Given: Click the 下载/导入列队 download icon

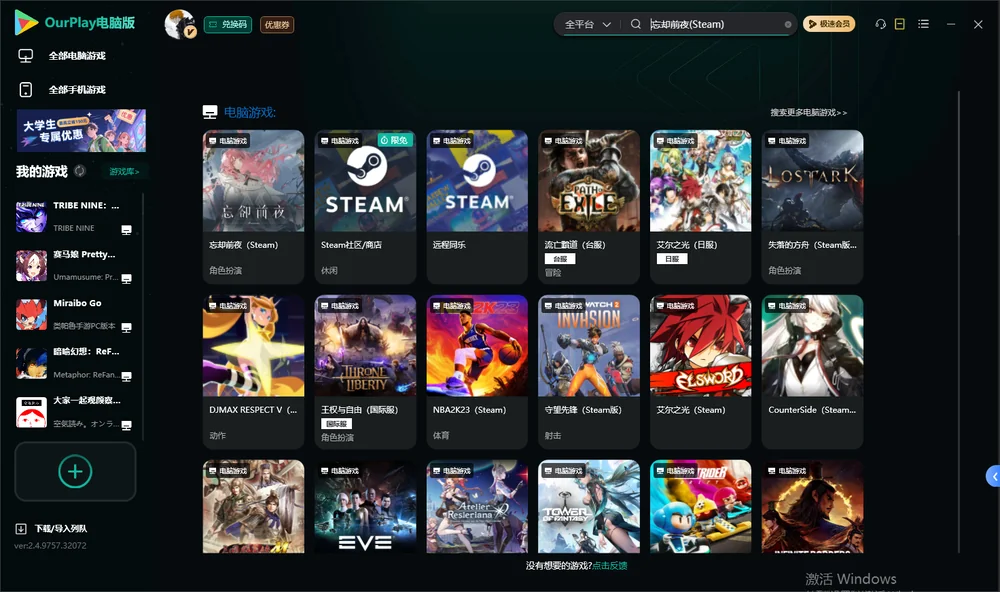Looking at the screenshot, I should click(21, 529).
